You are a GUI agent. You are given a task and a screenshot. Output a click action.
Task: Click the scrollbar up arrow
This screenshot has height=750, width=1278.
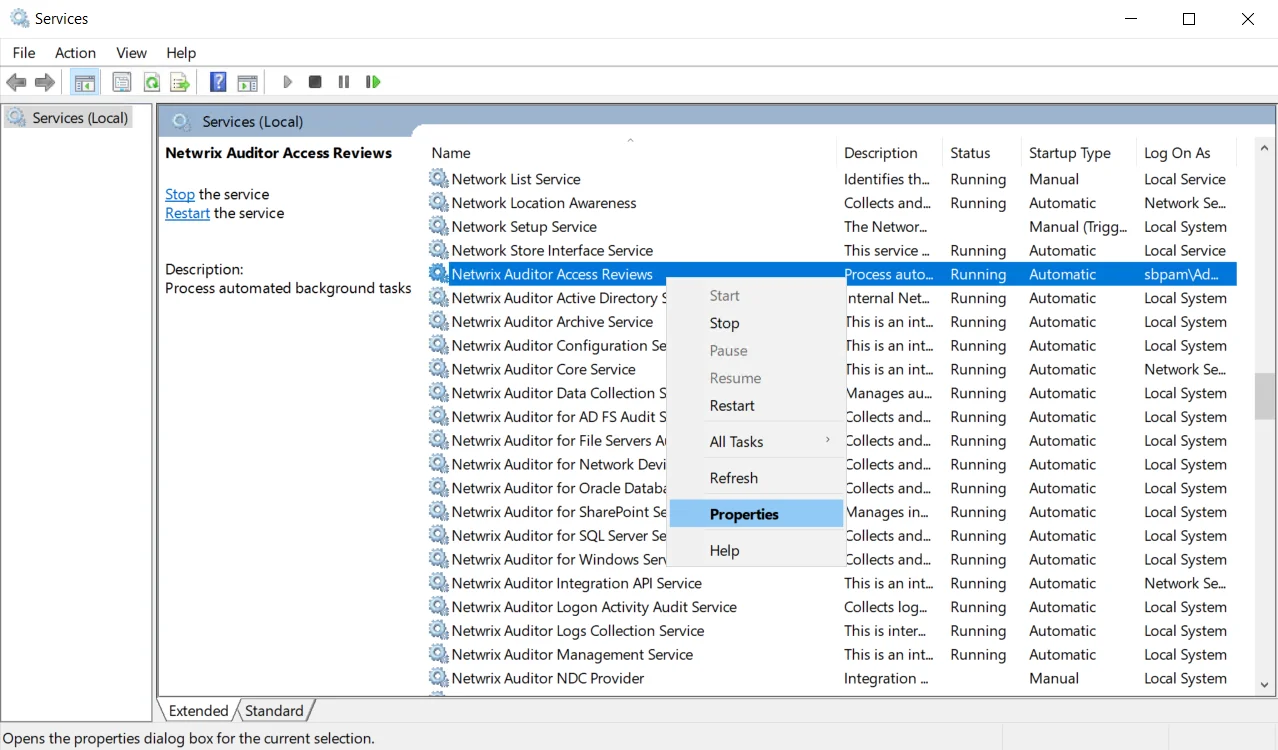click(x=1265, y=149)
